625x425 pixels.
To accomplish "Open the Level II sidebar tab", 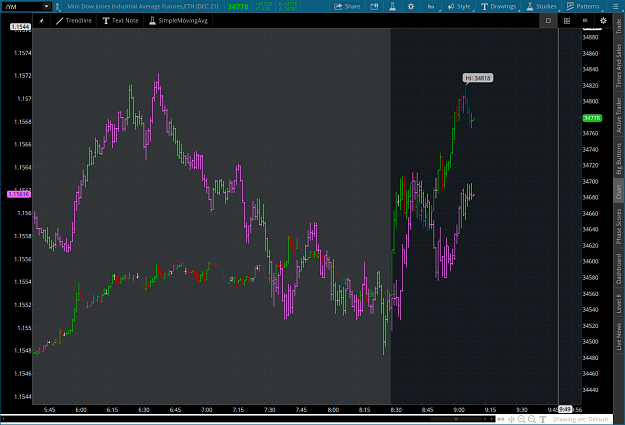I will pyautogui.click(x=619, y=304).
